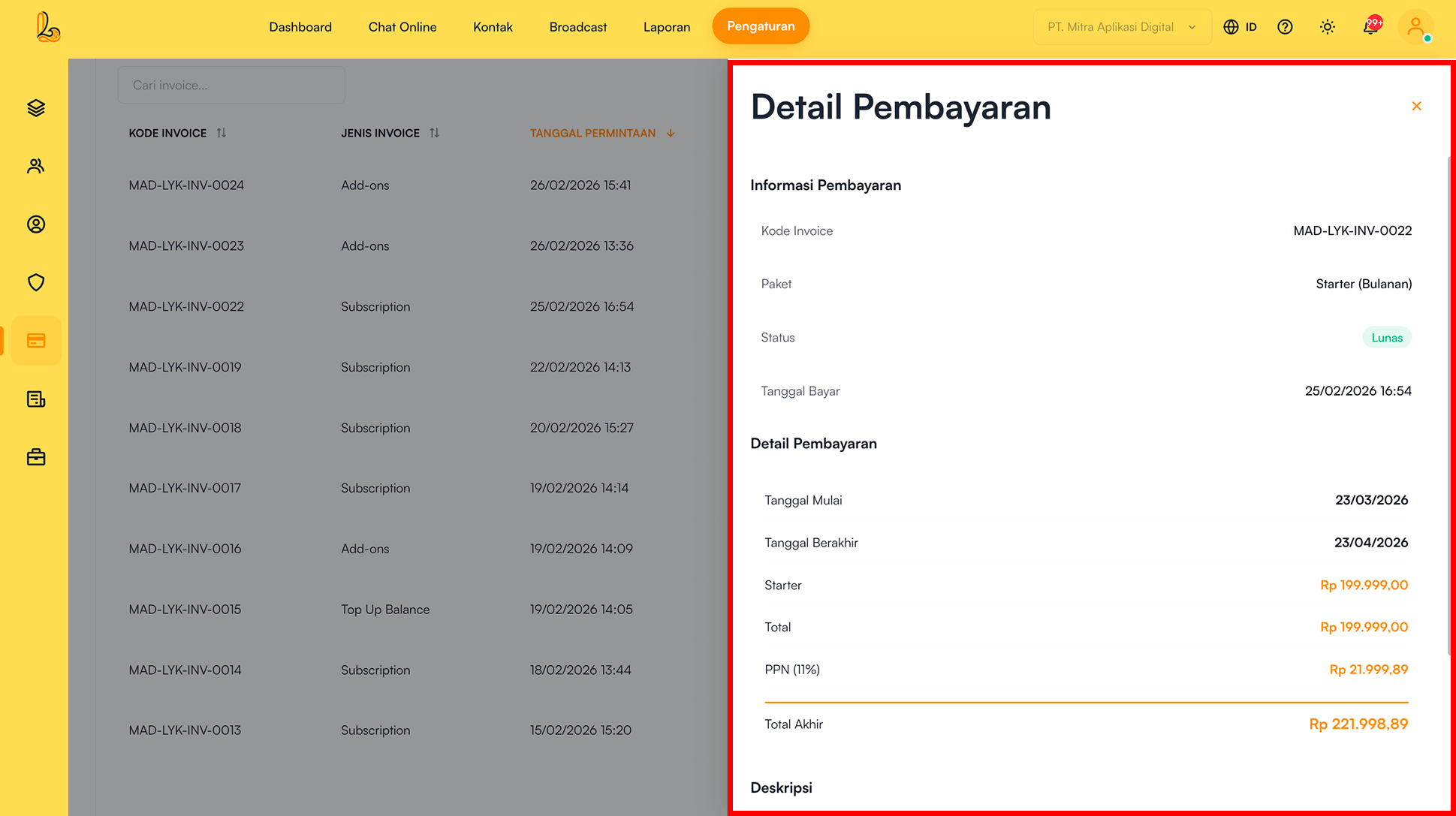1456x816 pixels.
Task: Click the Cari invoice search field
Action: (231, 86)
